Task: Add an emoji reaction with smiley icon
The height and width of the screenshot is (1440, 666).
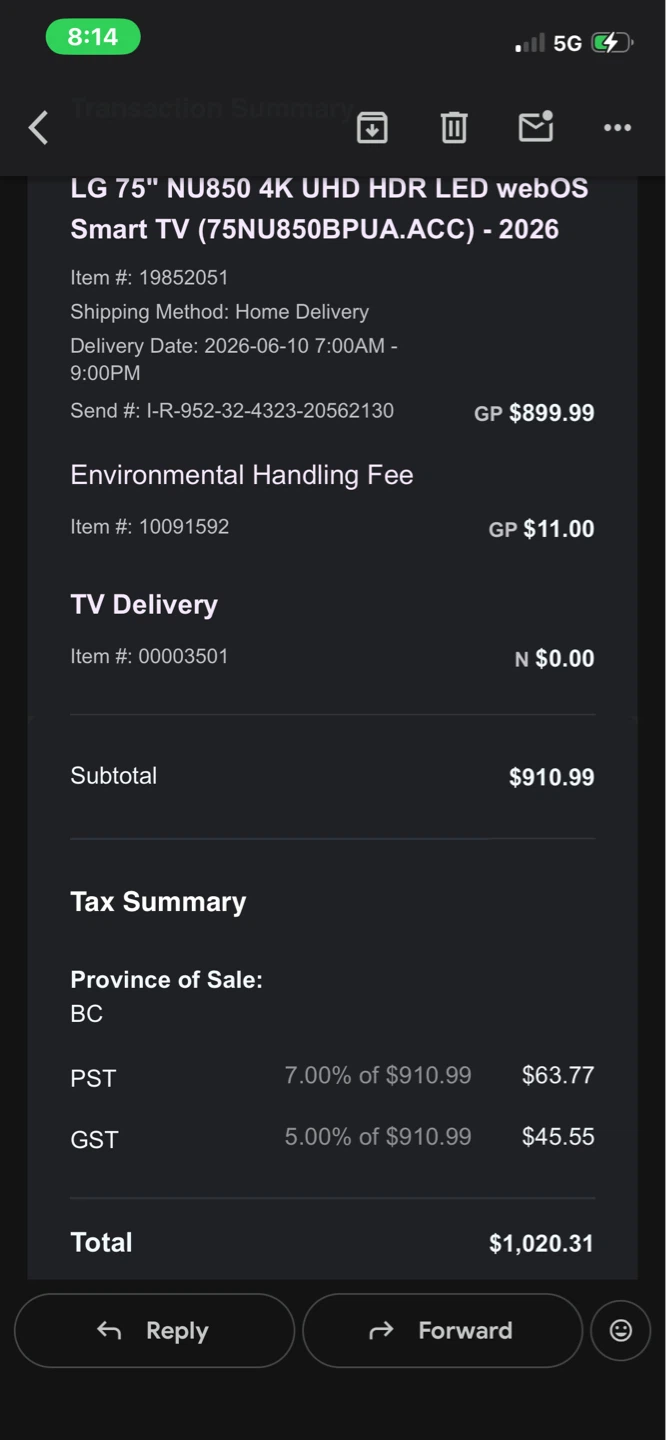Action: pyautogui.click(x=621, y=1330)
